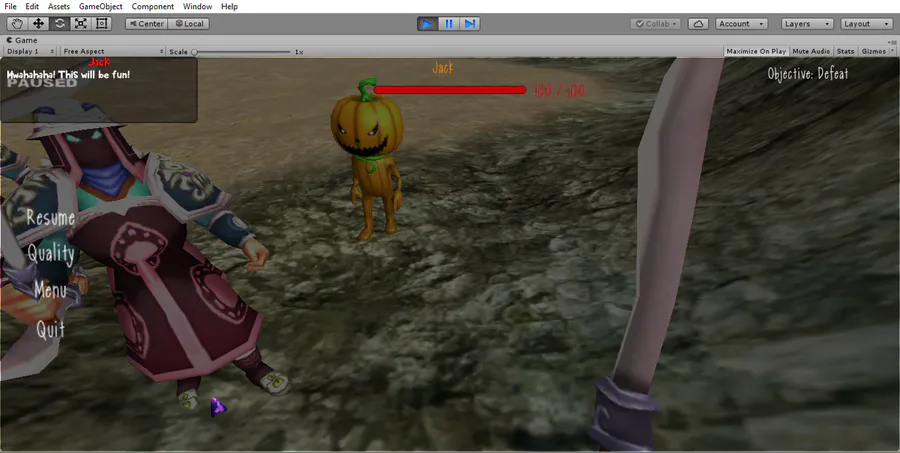
Task: Open the Component menu
Action: pos(153,6)
